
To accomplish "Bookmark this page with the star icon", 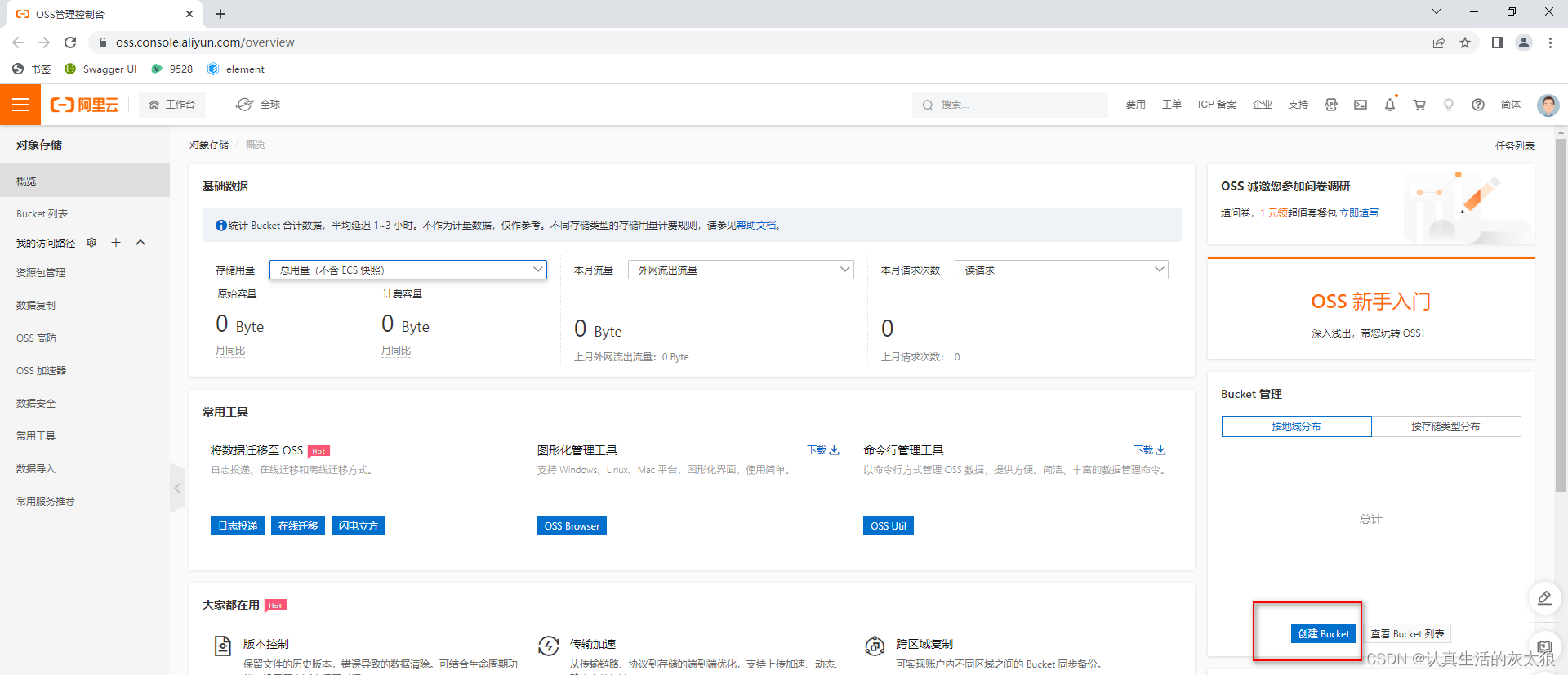I will pyautogui.click(x=1465, y=42).
